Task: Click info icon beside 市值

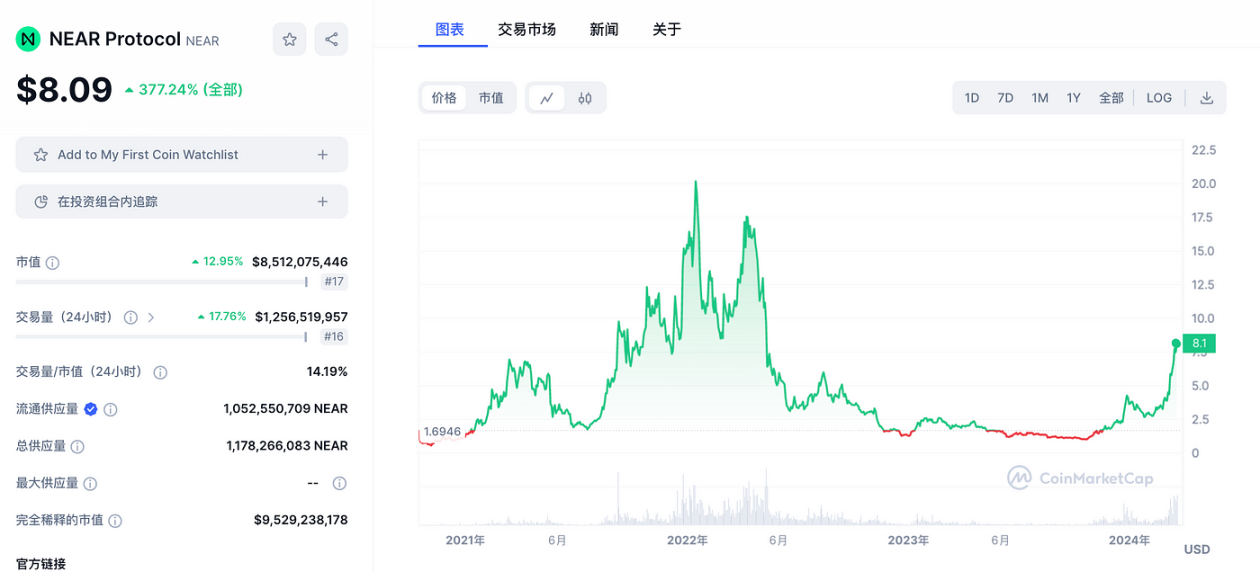Action: (x=53, y=262)
